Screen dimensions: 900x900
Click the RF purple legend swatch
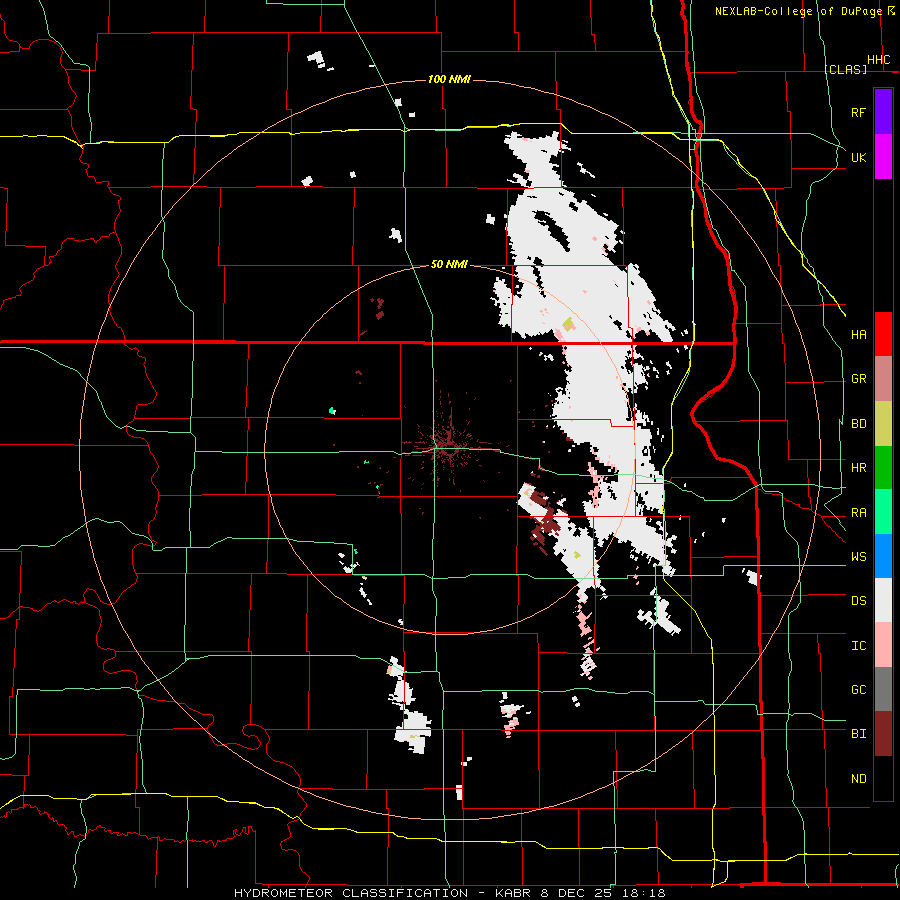(883, 112)
